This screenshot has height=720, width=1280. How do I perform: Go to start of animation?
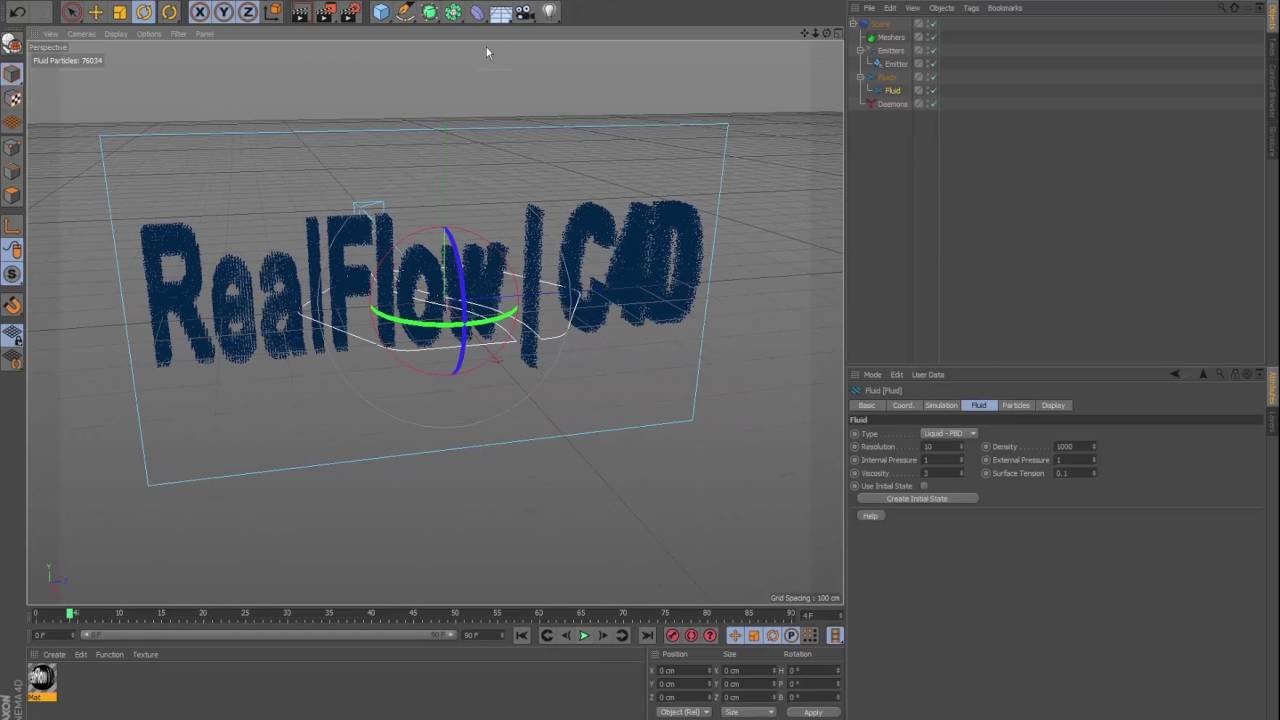click(x=522, y=636)
